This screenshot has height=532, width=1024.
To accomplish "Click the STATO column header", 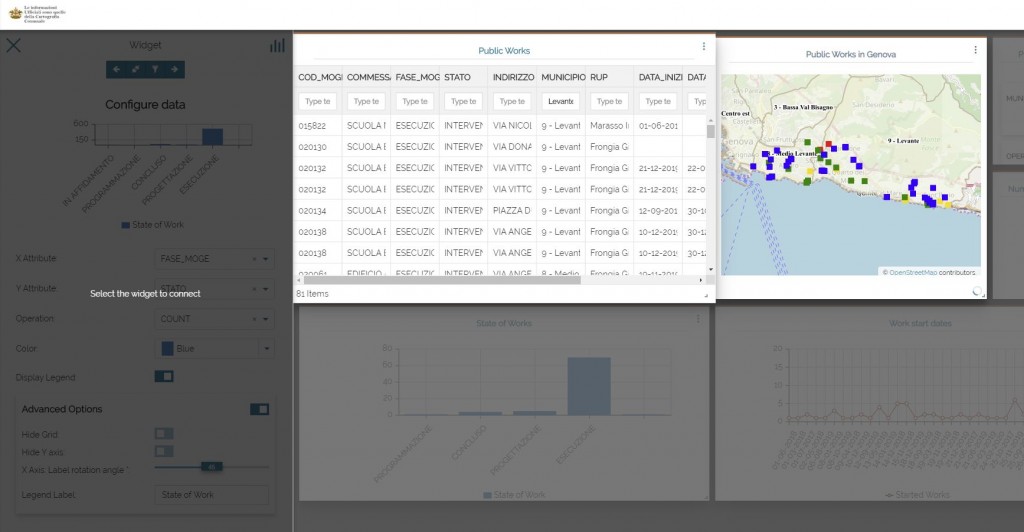I will click(464, 77).
